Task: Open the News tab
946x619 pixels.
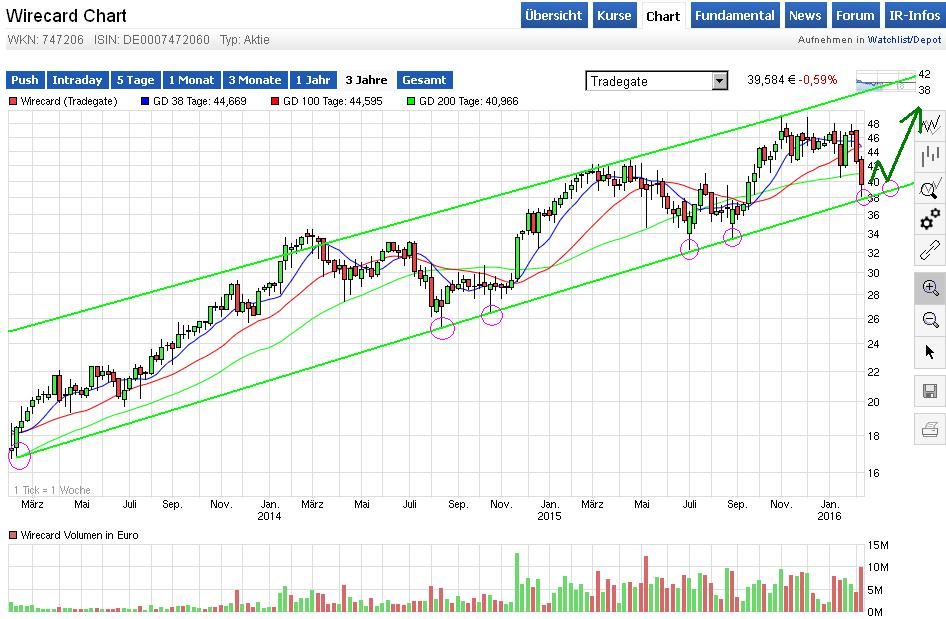Action: pos(805,16)
